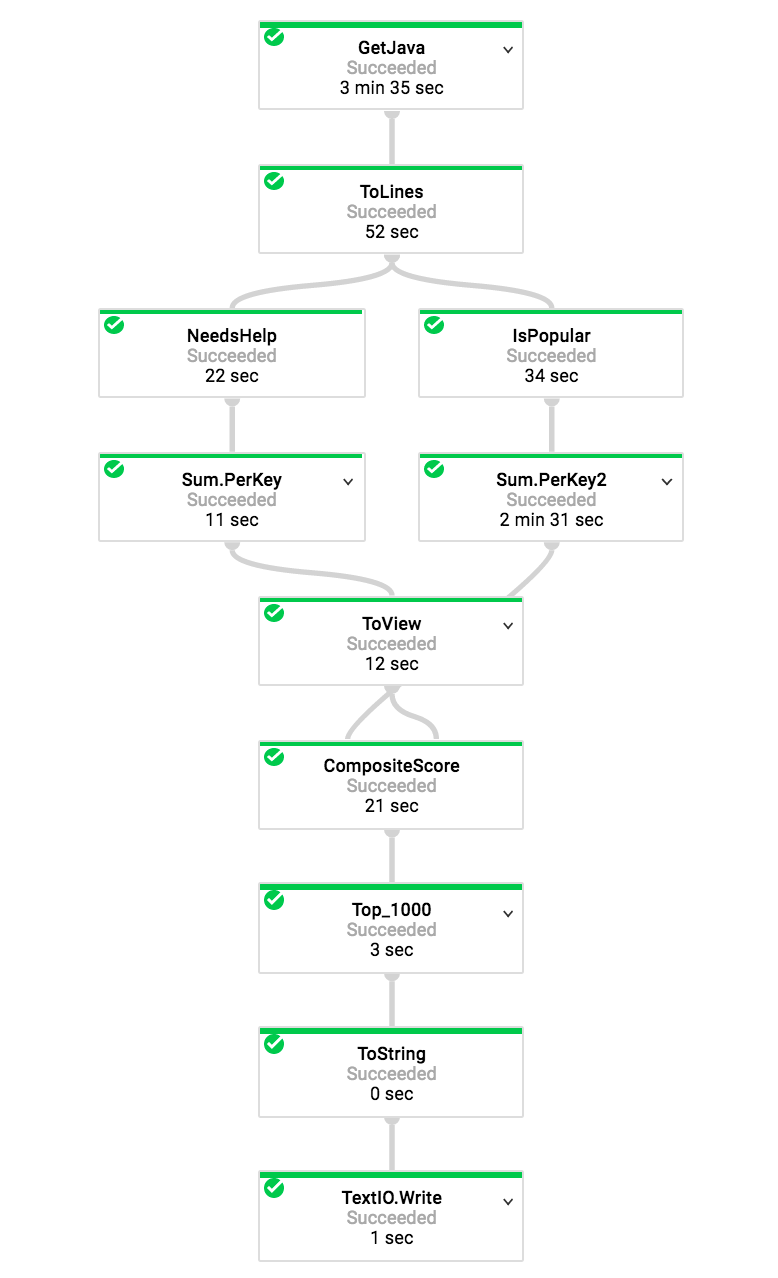
Task: Click the success check icon on GetJava
Action: click(x=274, y=37)
